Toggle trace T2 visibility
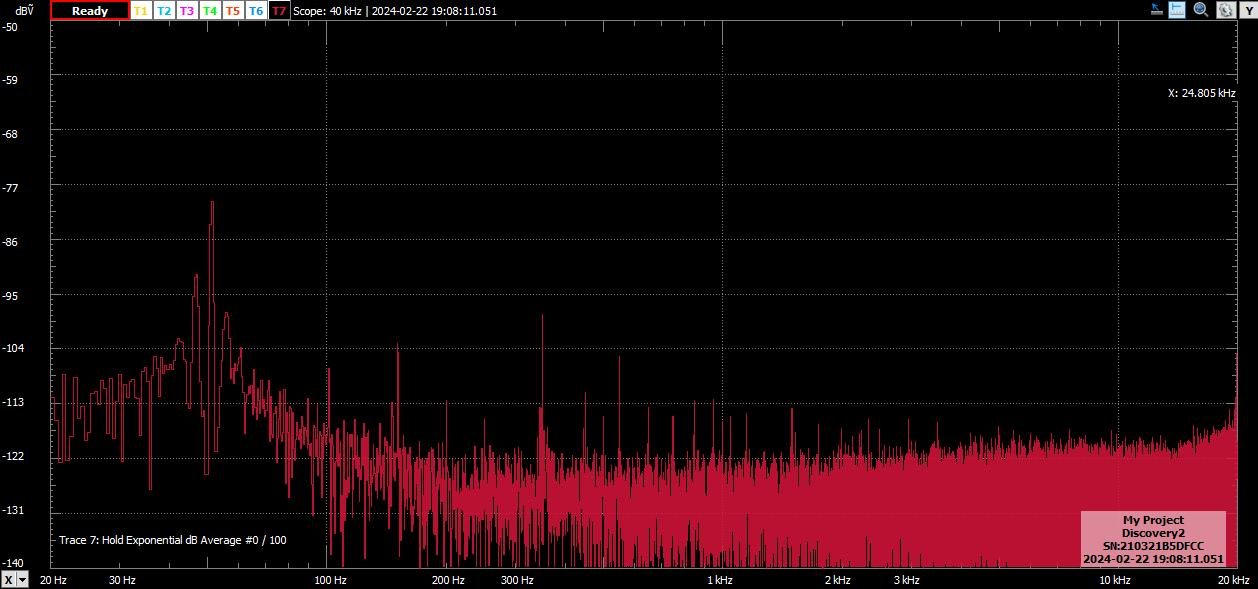This screenshot has width=1258, height=589. (x=164, y=11)
